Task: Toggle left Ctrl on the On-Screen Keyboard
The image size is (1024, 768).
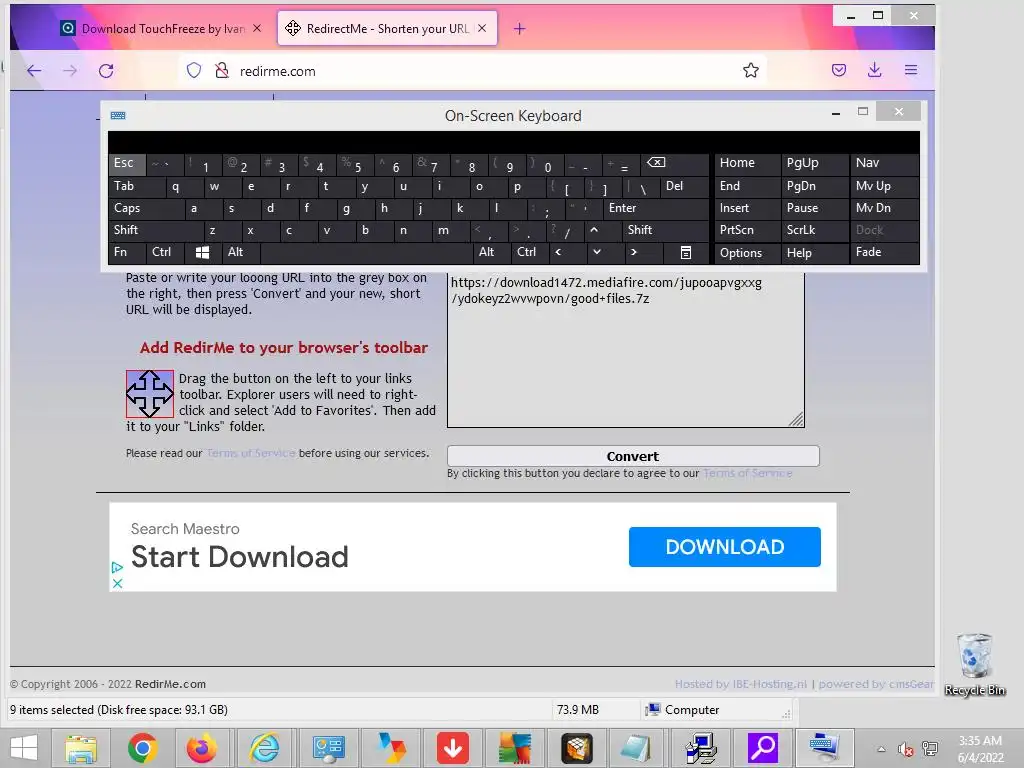Action: pos(165,252)
